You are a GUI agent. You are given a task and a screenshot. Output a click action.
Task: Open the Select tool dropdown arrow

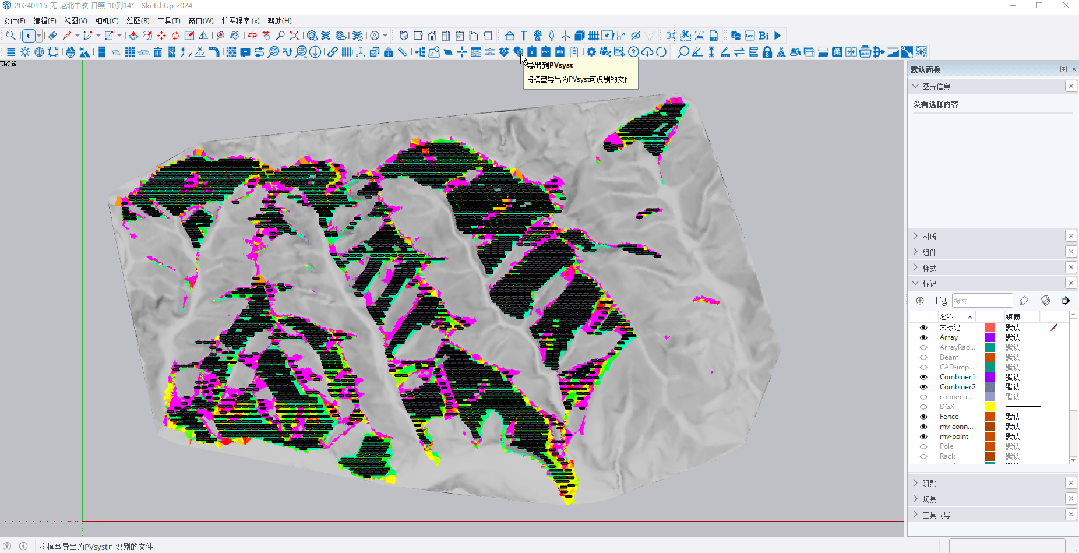click(x=39, y=36)
